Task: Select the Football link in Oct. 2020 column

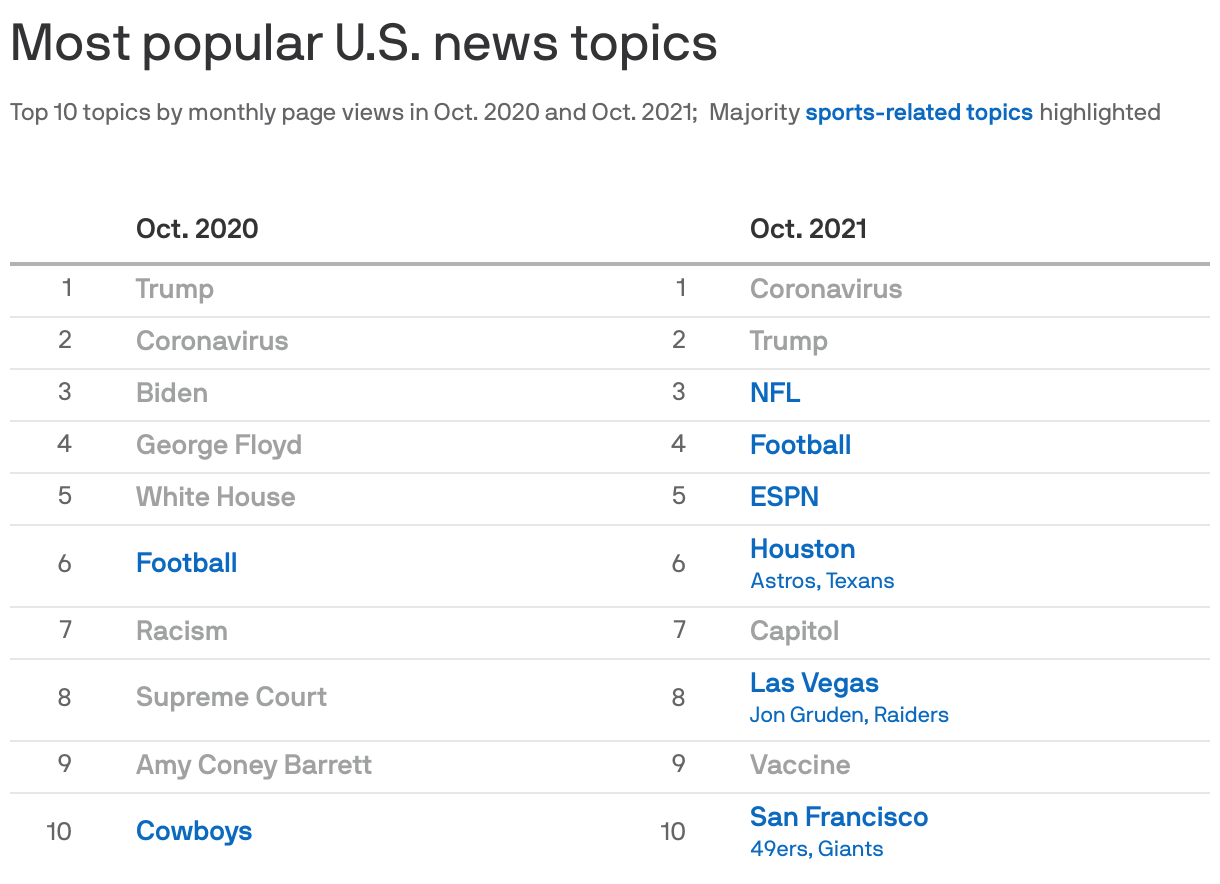Action: click(x=186, y=563)
